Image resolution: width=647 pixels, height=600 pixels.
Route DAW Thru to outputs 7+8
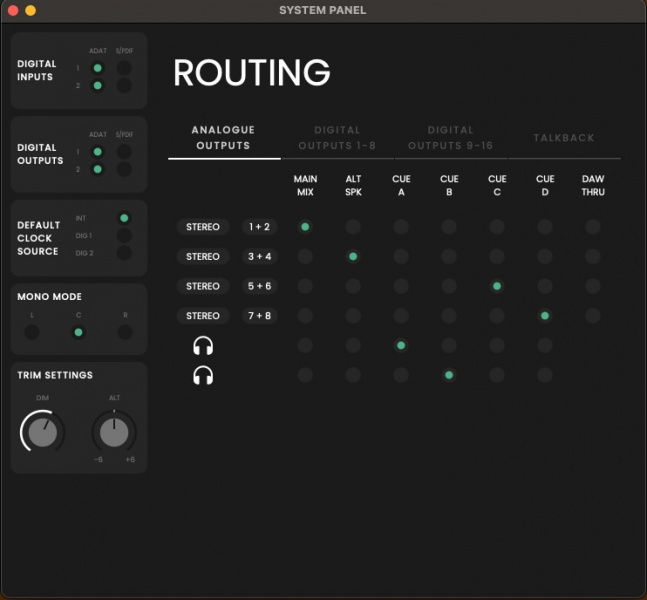[593, 316]
